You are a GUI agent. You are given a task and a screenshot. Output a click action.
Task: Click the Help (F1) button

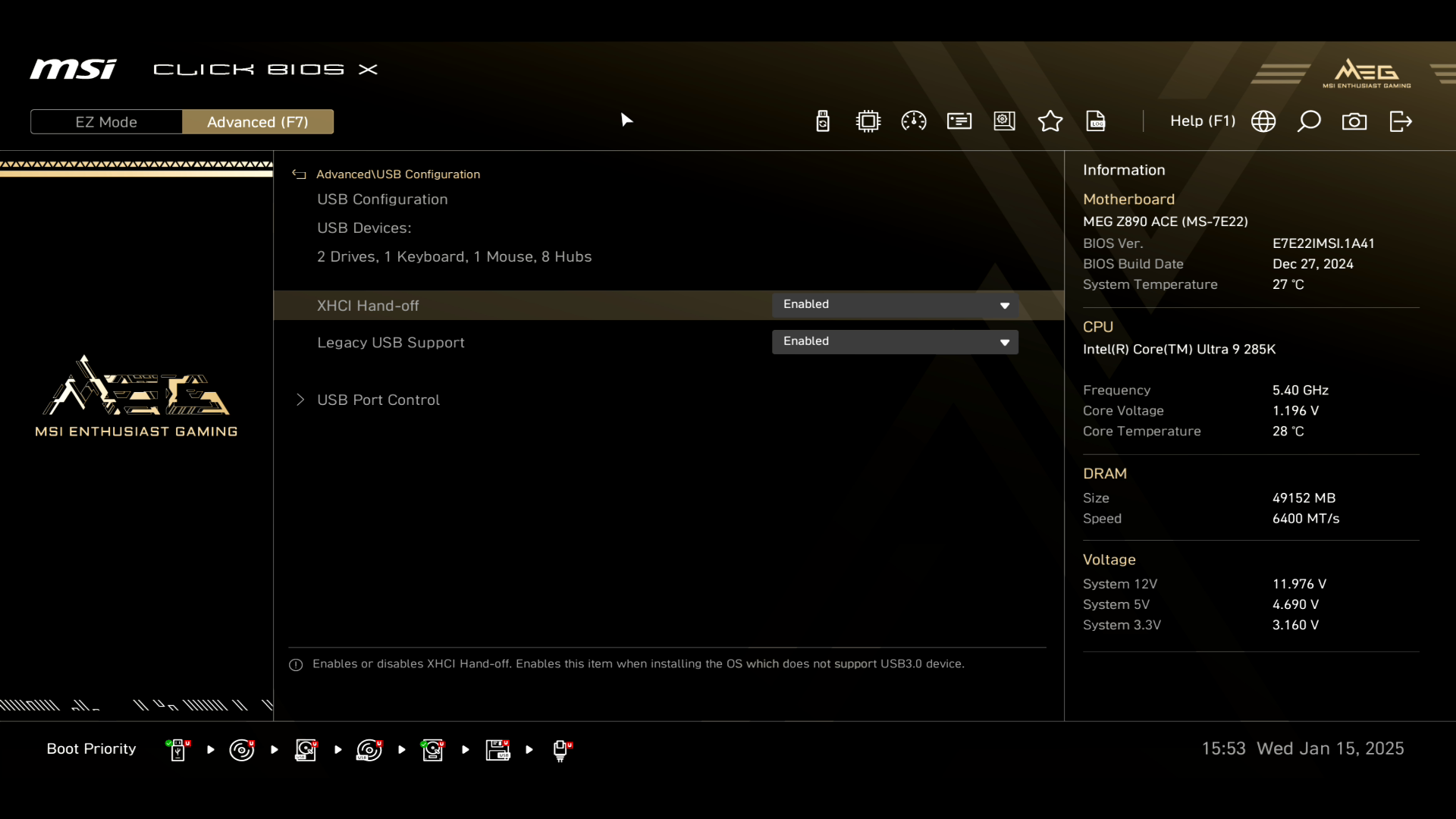[x=1202, y=121]
